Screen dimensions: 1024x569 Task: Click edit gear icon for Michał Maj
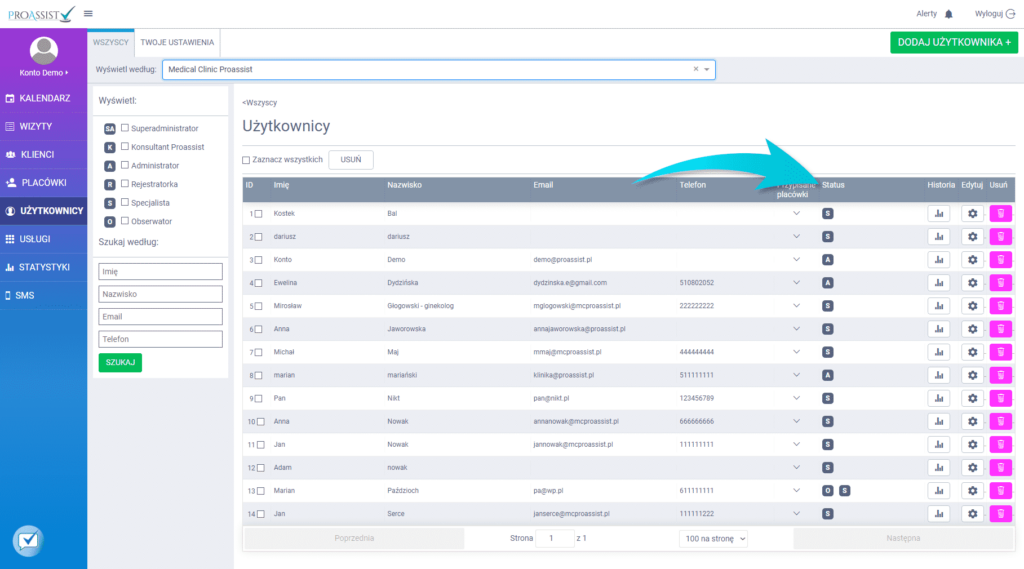point(972,352)
